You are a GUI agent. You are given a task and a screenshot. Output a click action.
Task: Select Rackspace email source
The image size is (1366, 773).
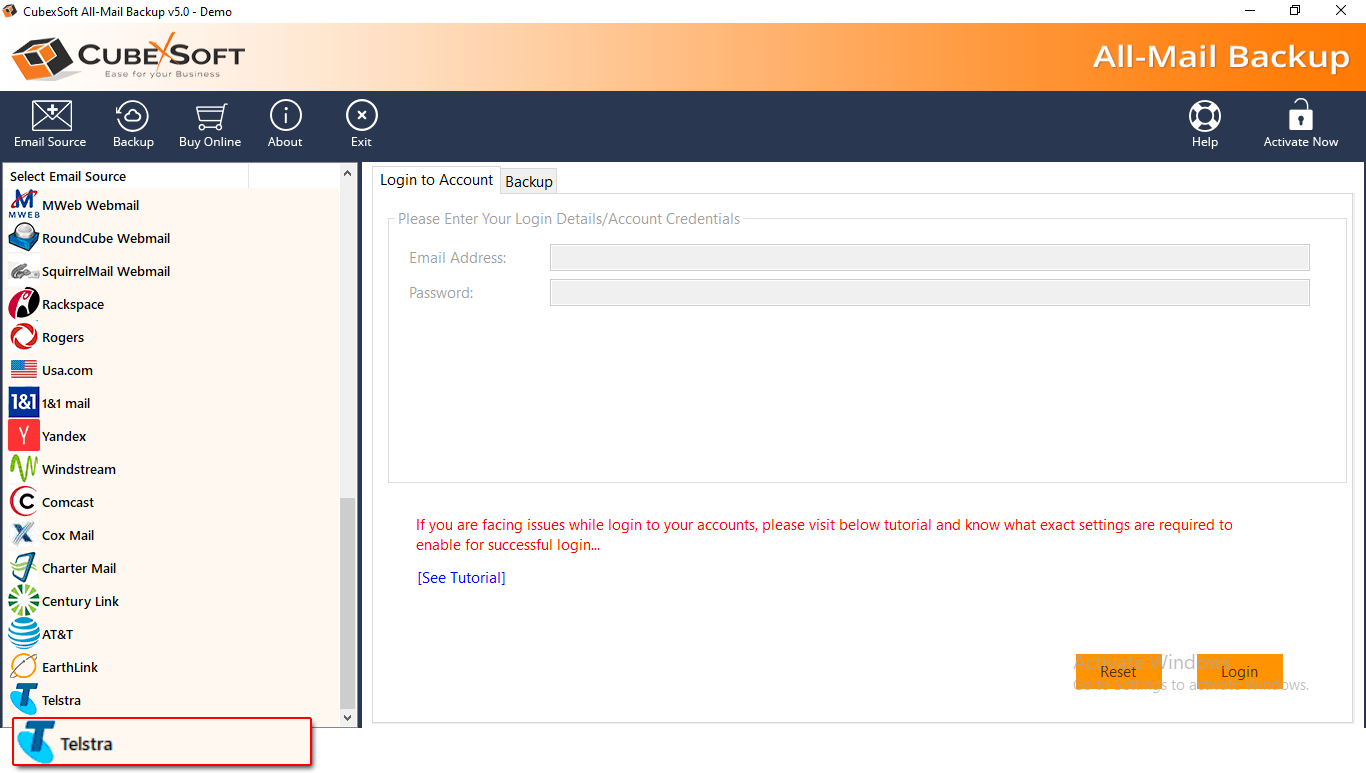coord(72,304)
